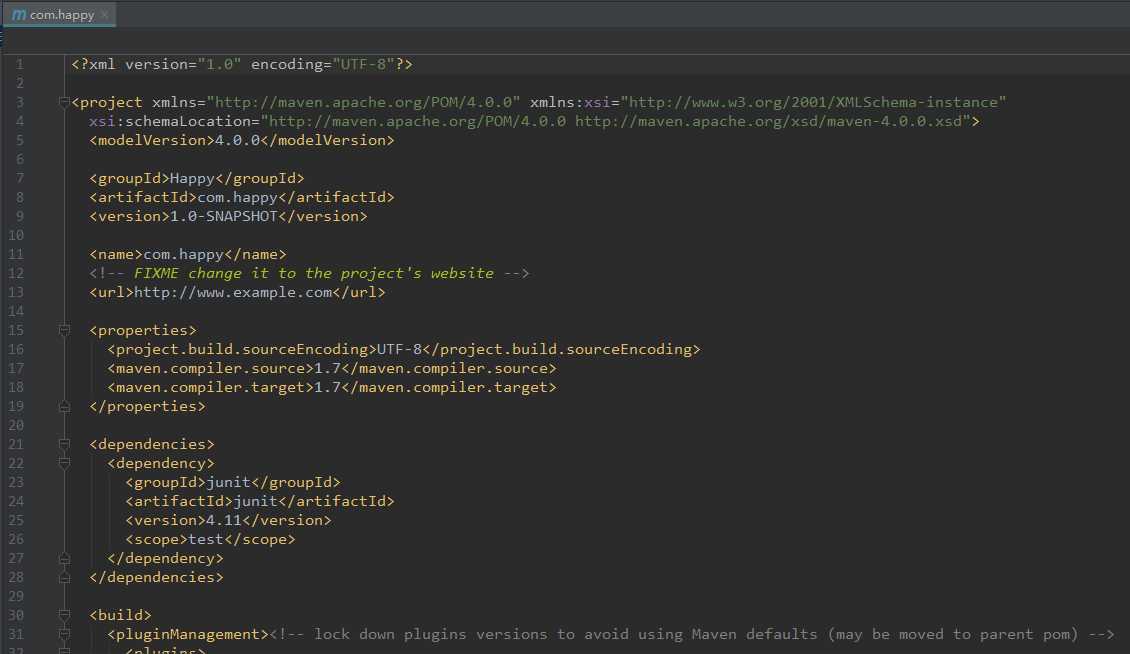The image size is (1130, 654).
Task: Click the maven.compiler.target 1.7 line
Action: pyautogui.click(x=332, y=387)
